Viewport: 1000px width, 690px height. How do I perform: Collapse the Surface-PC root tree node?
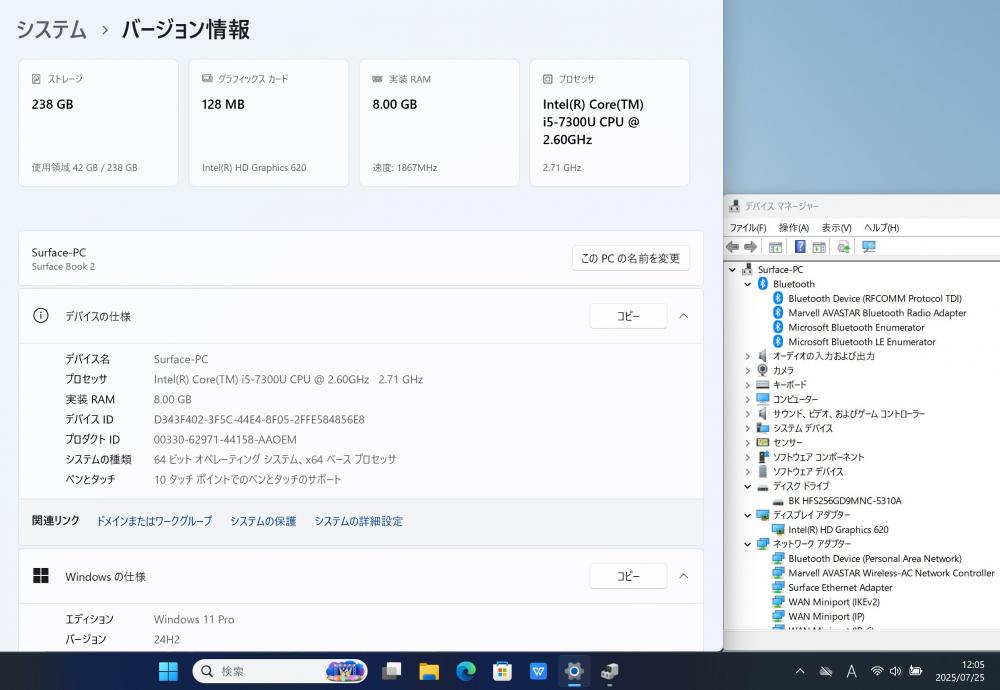coord(732,270)
